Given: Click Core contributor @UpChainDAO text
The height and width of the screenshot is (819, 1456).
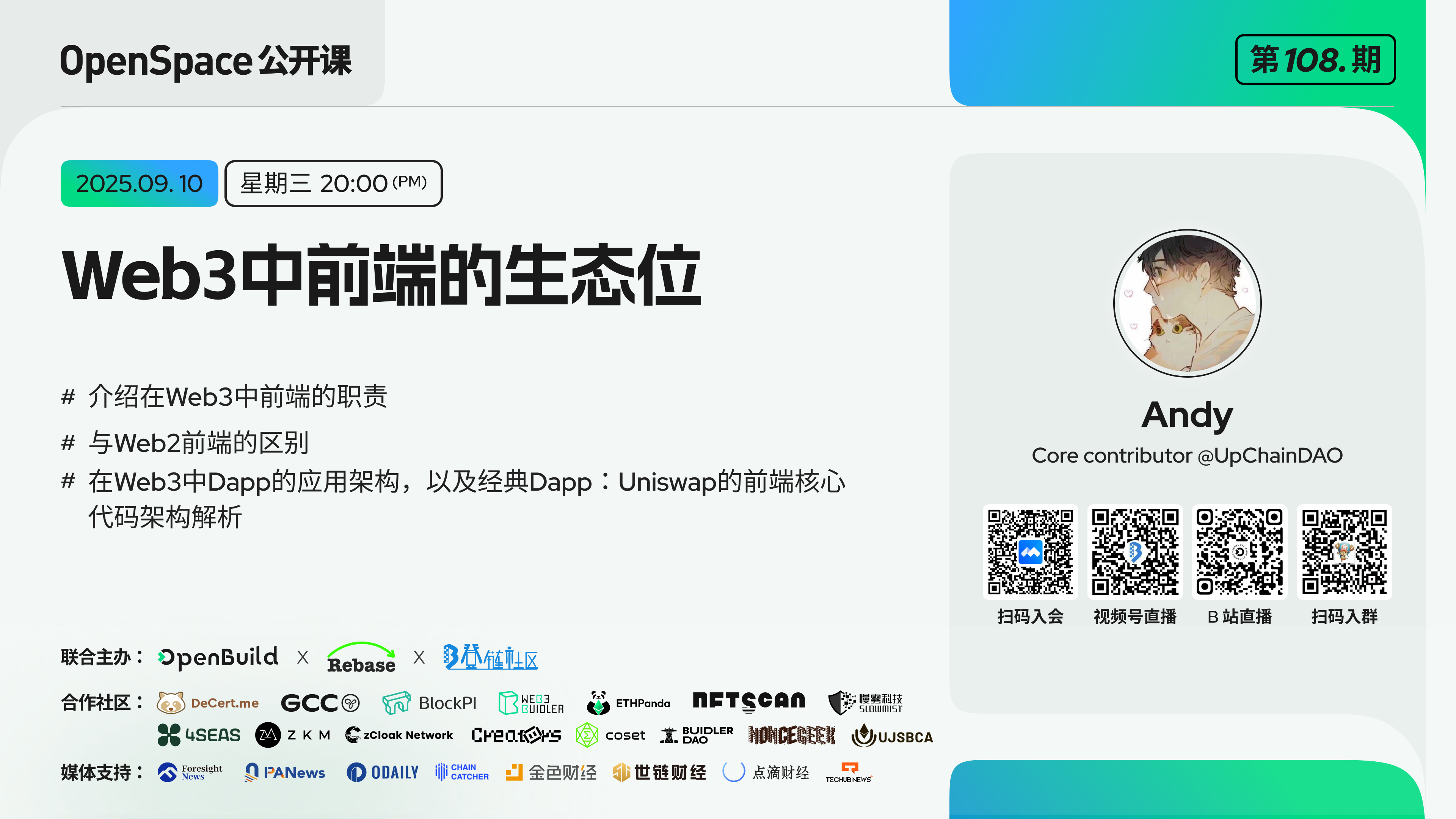Looking at the screenshot, I should pos(1187,455).
